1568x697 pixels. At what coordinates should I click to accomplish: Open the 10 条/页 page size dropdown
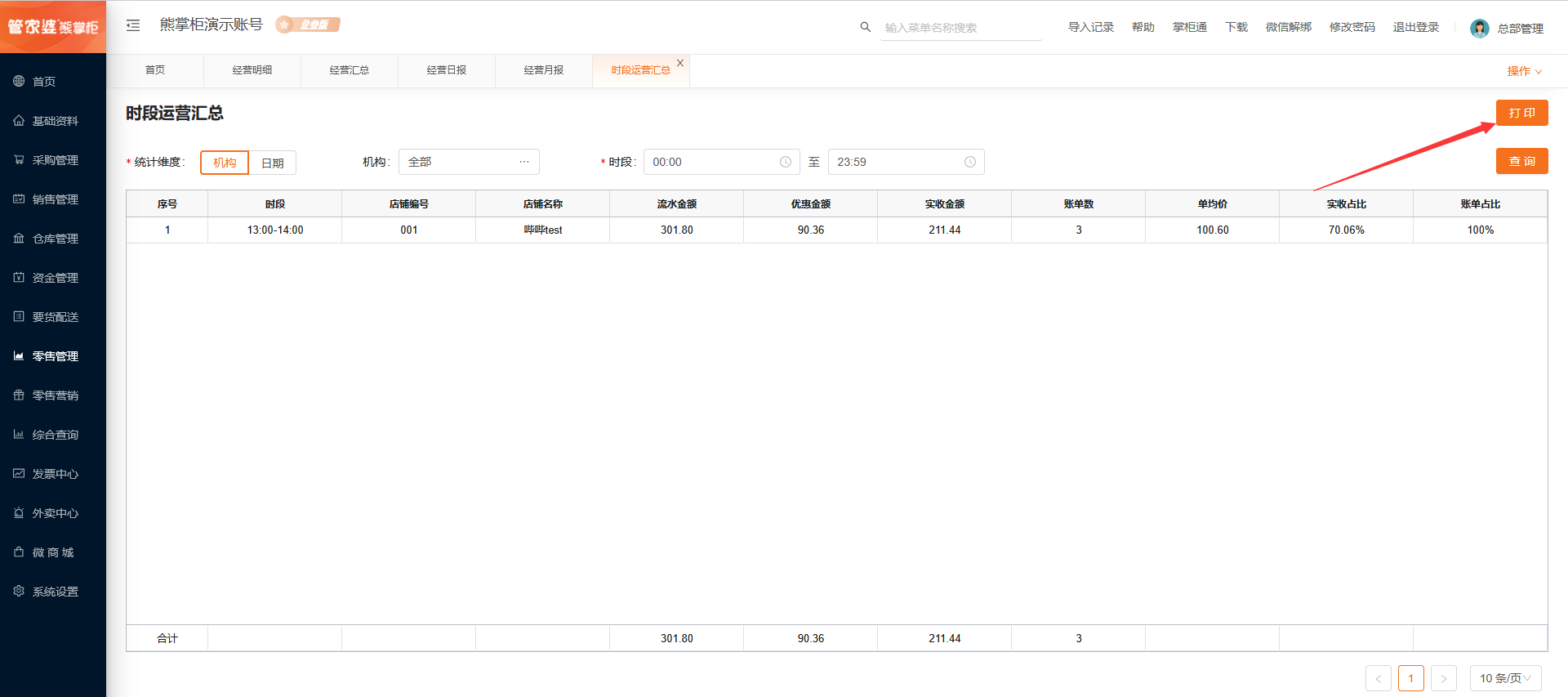pos(1505,678)
